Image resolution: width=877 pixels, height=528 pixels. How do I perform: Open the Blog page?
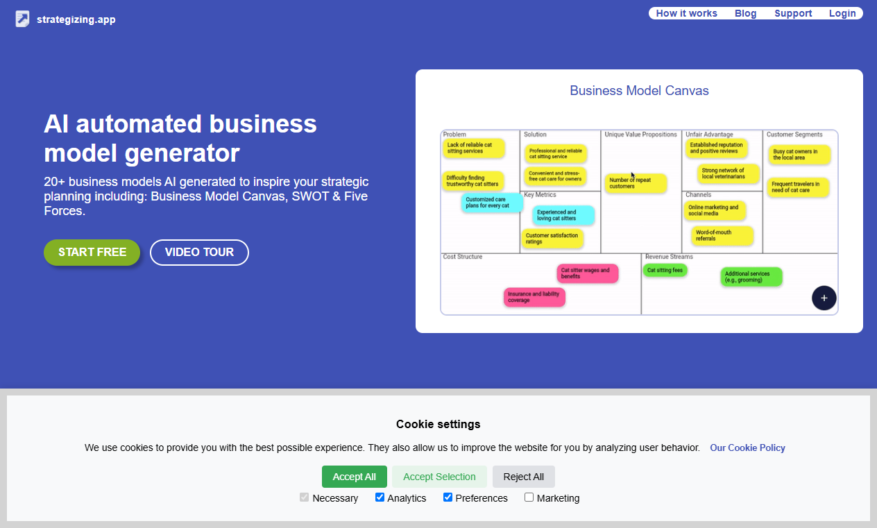(745, 13)
